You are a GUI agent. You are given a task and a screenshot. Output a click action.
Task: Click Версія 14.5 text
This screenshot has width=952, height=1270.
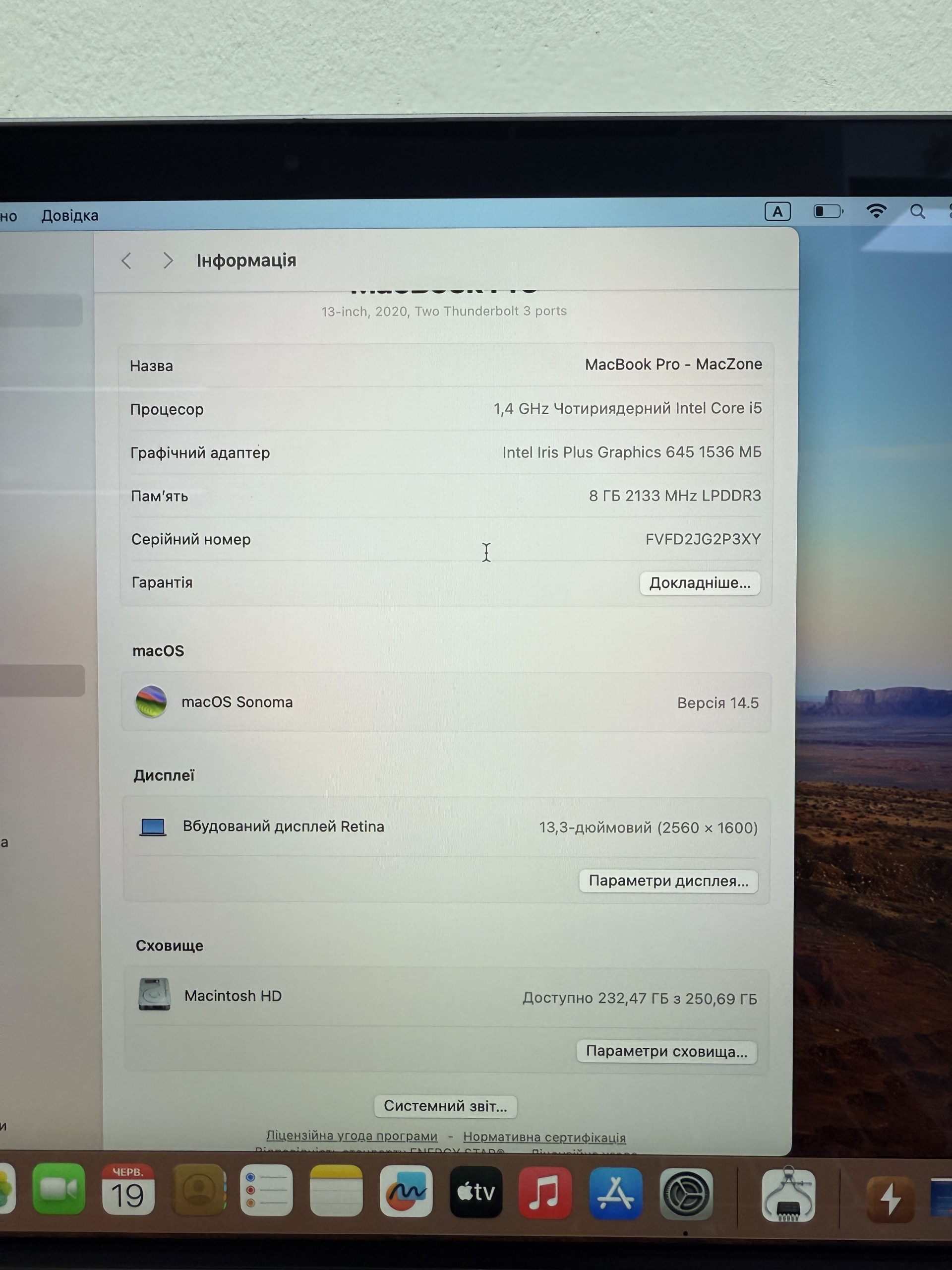click(718, 703)
